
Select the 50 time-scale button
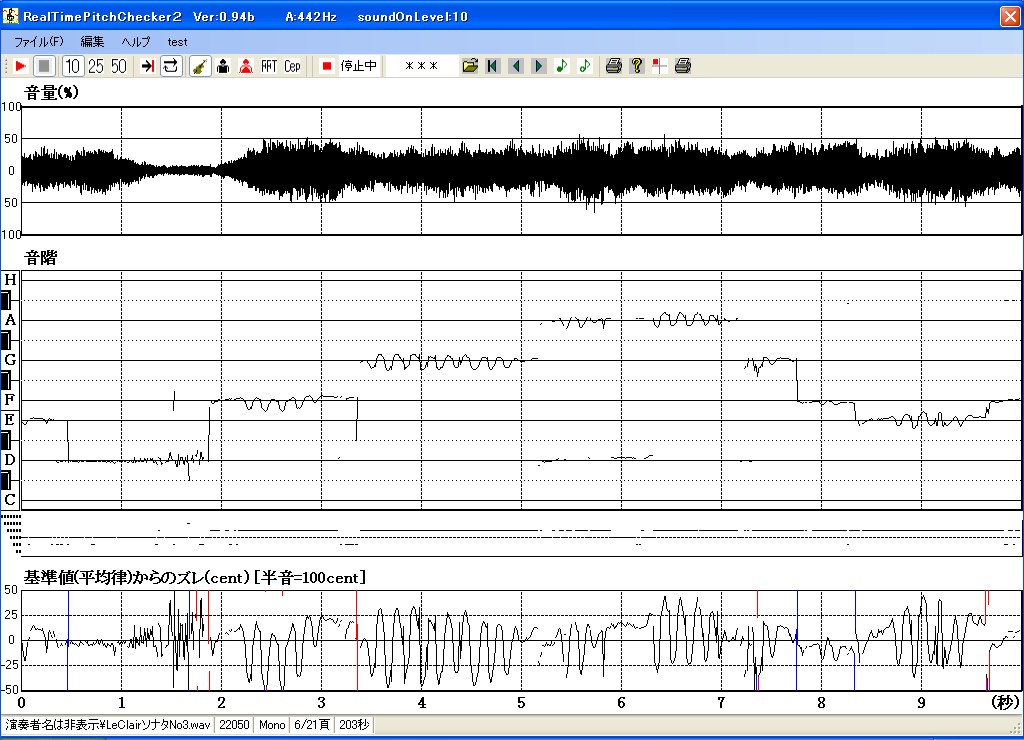[119, 66]
